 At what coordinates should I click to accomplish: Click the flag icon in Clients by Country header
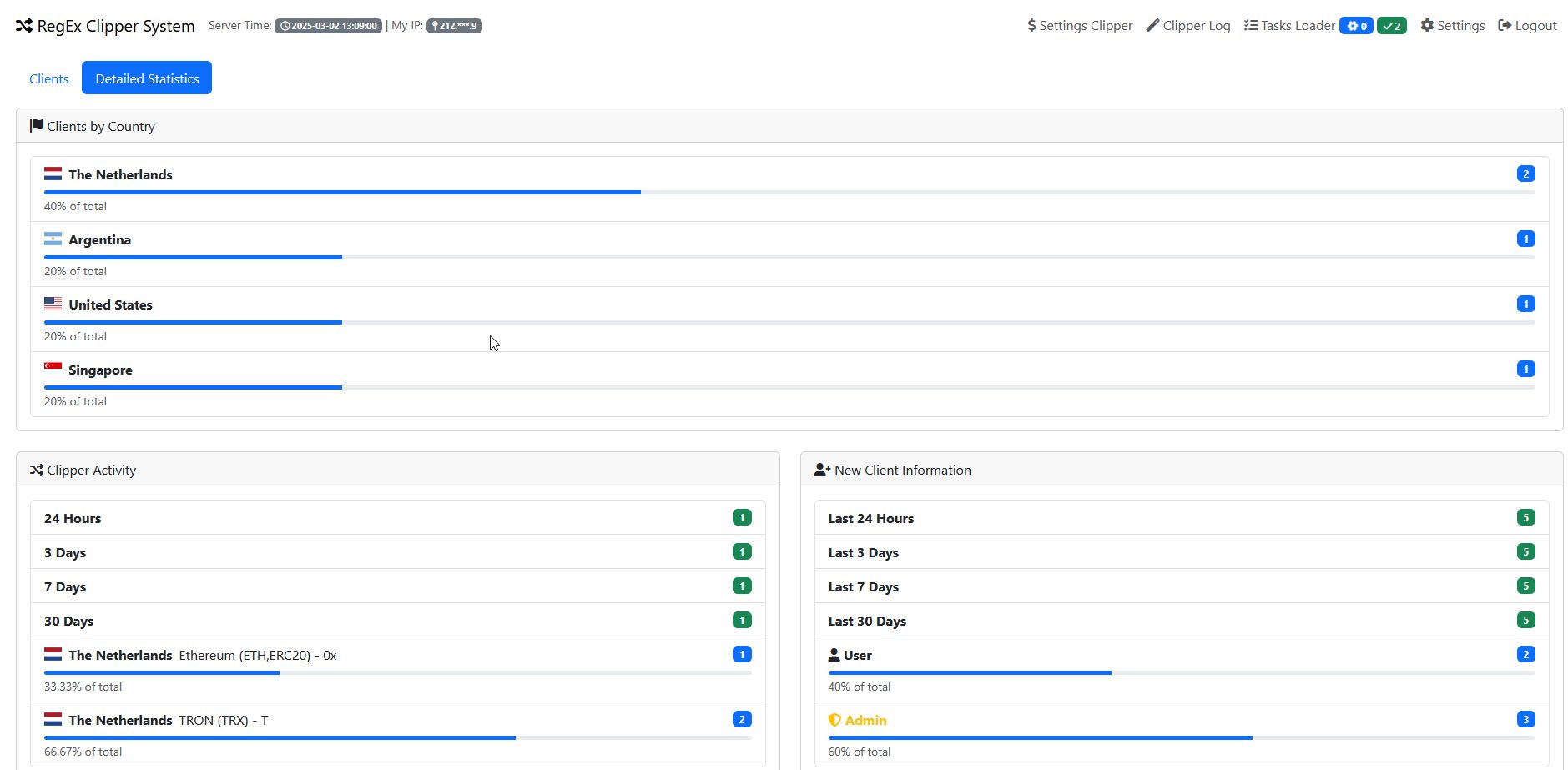37,126
